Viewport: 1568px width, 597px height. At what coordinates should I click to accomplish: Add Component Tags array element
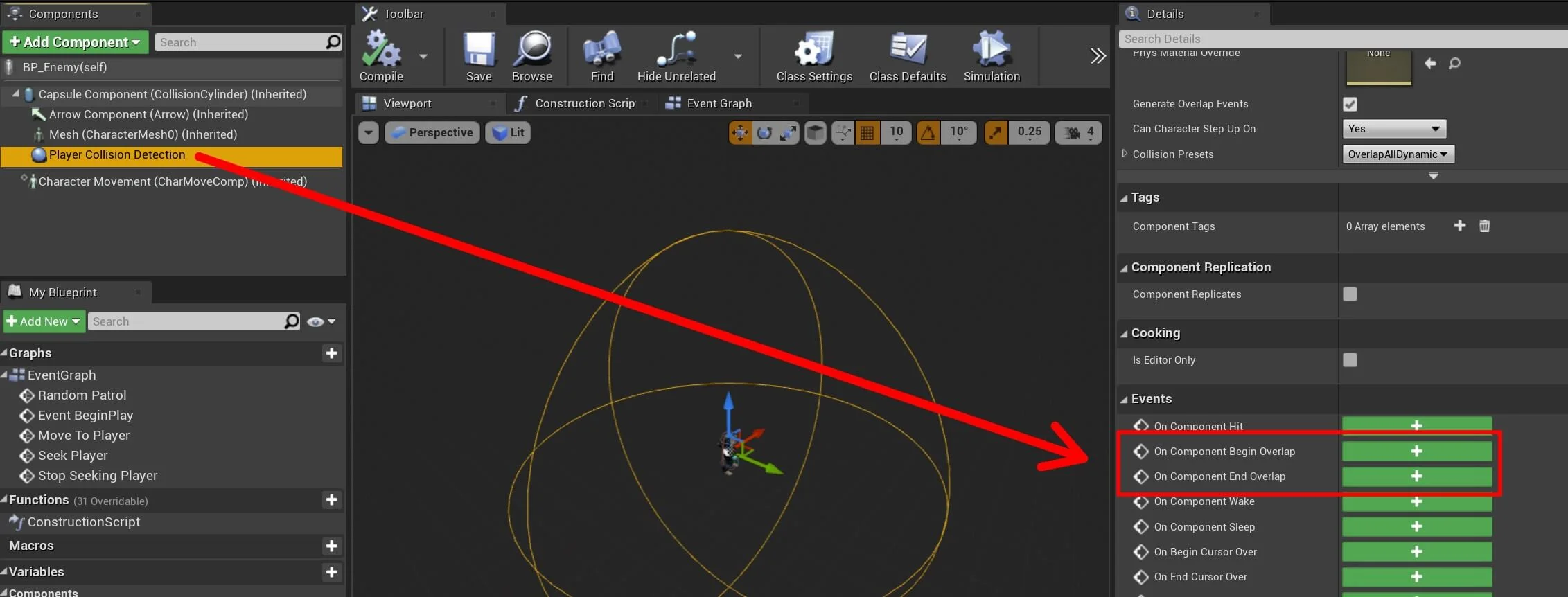coord(1459,226)
